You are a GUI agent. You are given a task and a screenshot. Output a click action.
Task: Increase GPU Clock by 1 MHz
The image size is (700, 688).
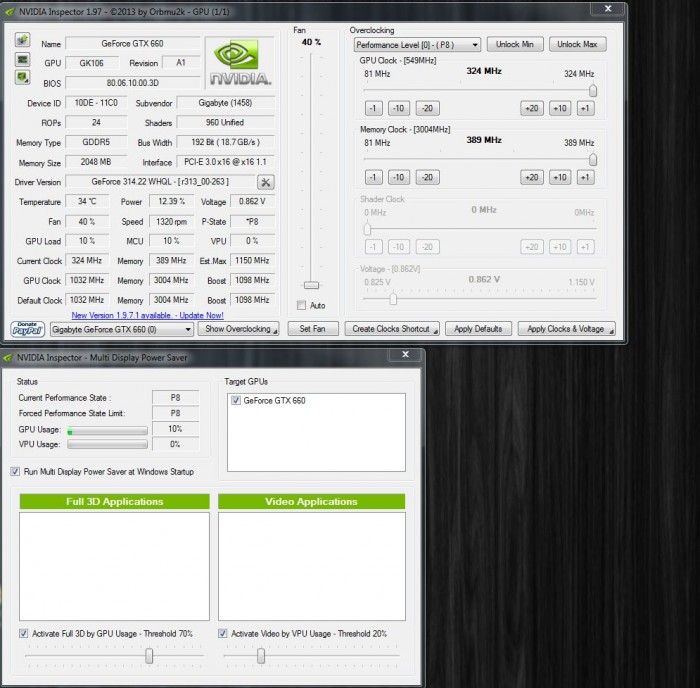click(585, 108)
